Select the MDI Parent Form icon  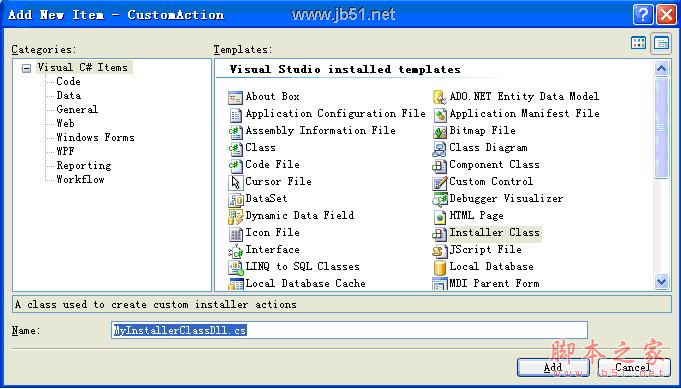point(440,284)
